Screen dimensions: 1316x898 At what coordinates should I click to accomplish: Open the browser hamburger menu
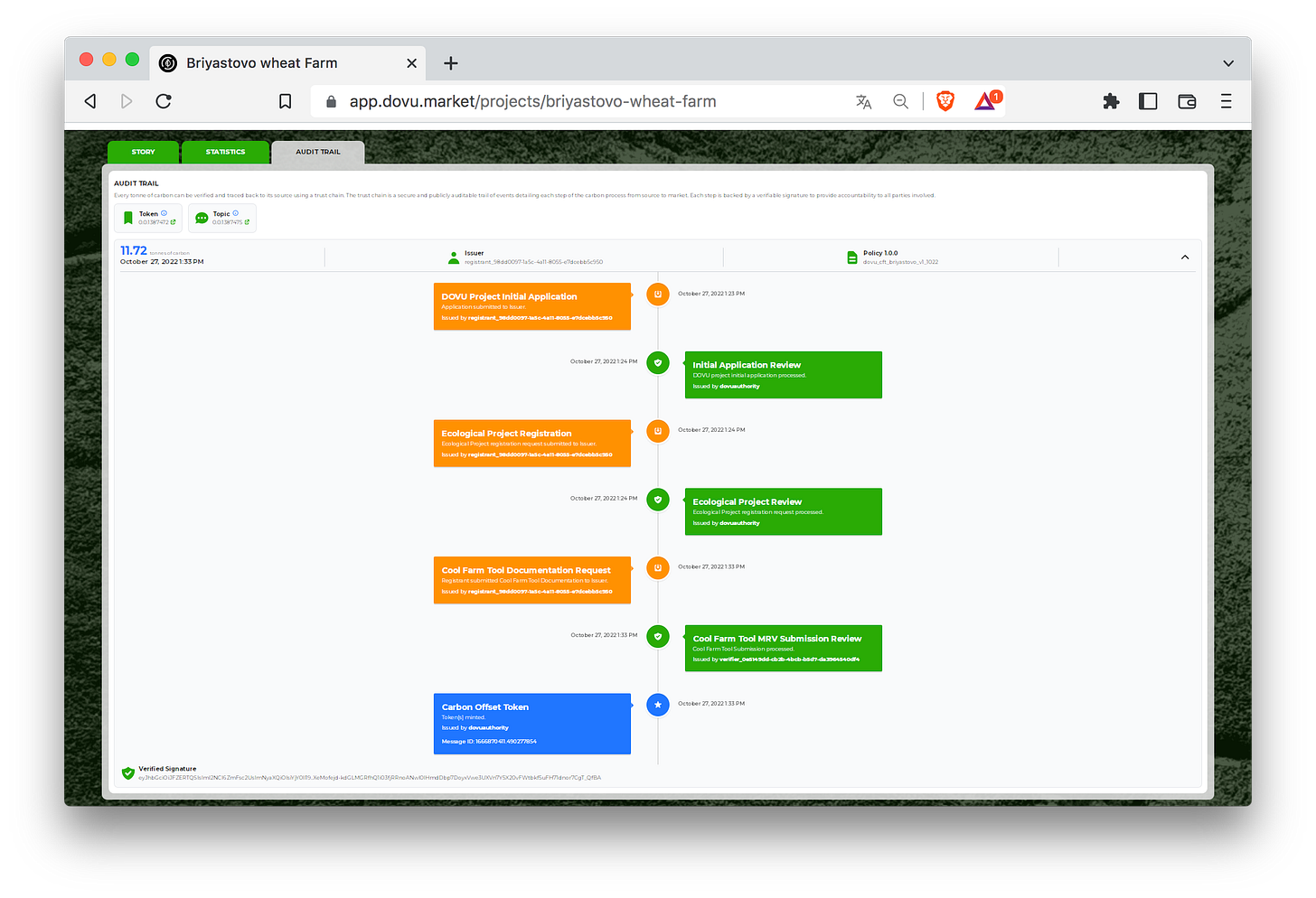pos(1226,101)
